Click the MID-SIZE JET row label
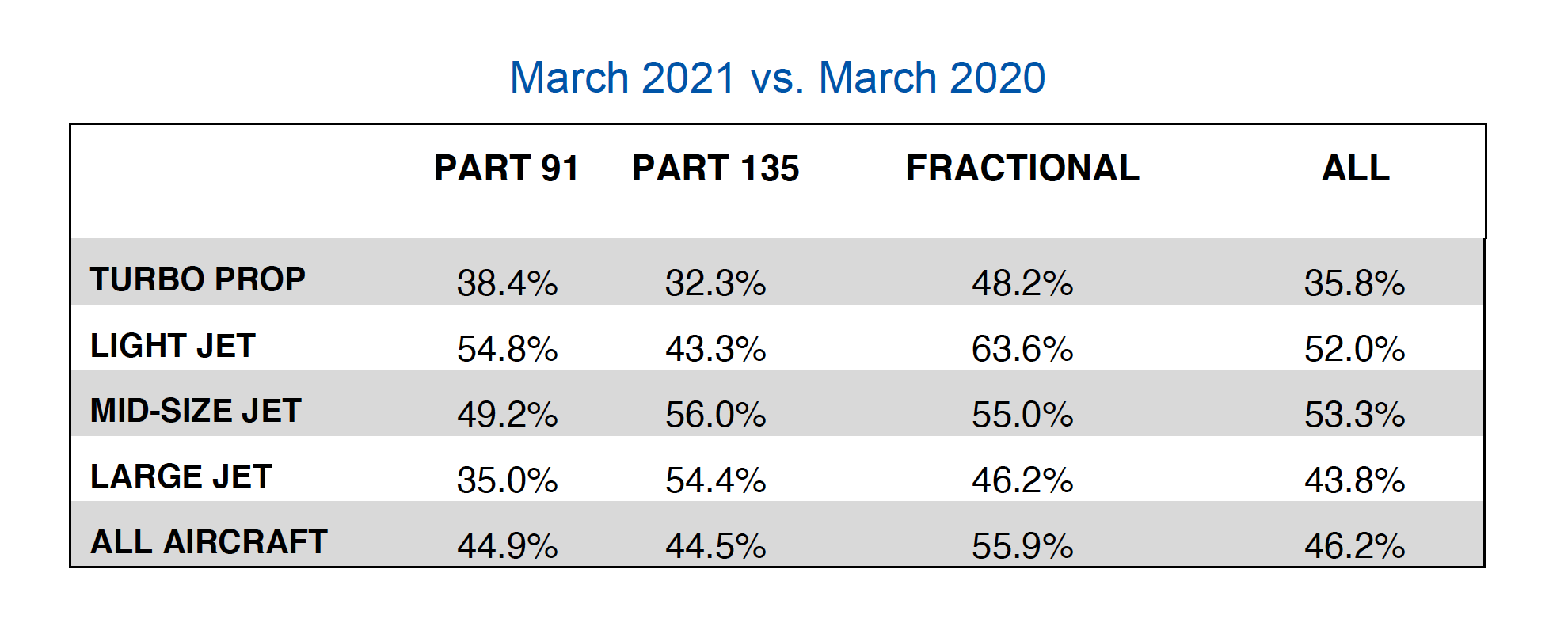This screenshot has height=630, width=1568. pos(196,411)
